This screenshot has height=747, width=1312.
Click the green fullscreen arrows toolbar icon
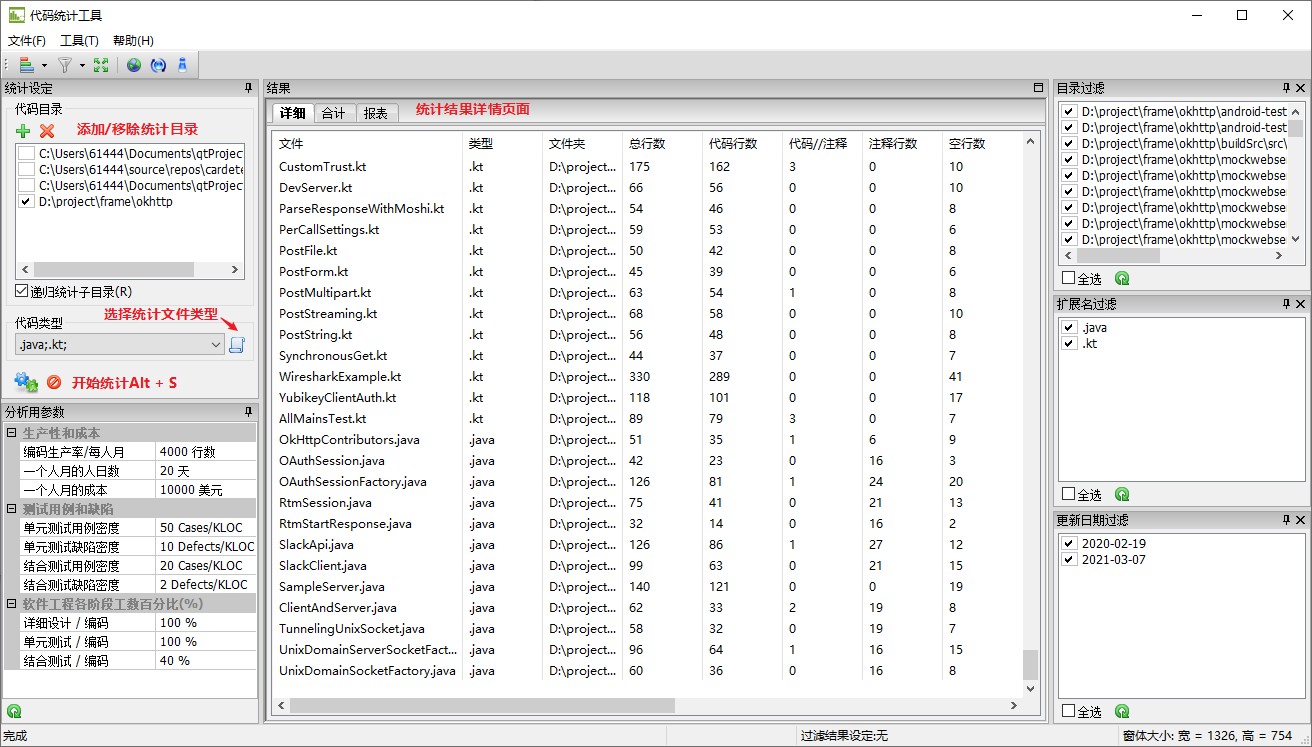click(101, 65)
